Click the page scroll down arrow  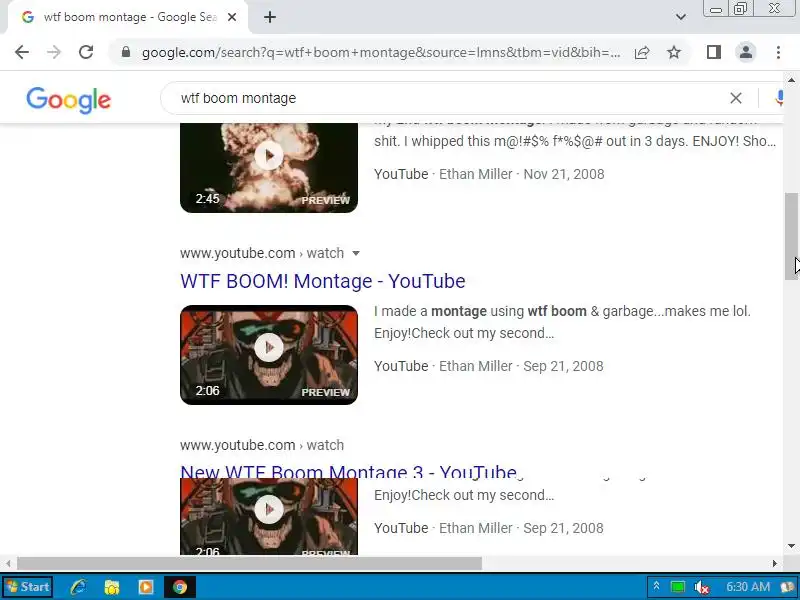pyautogui.click(x=791, y=546)
